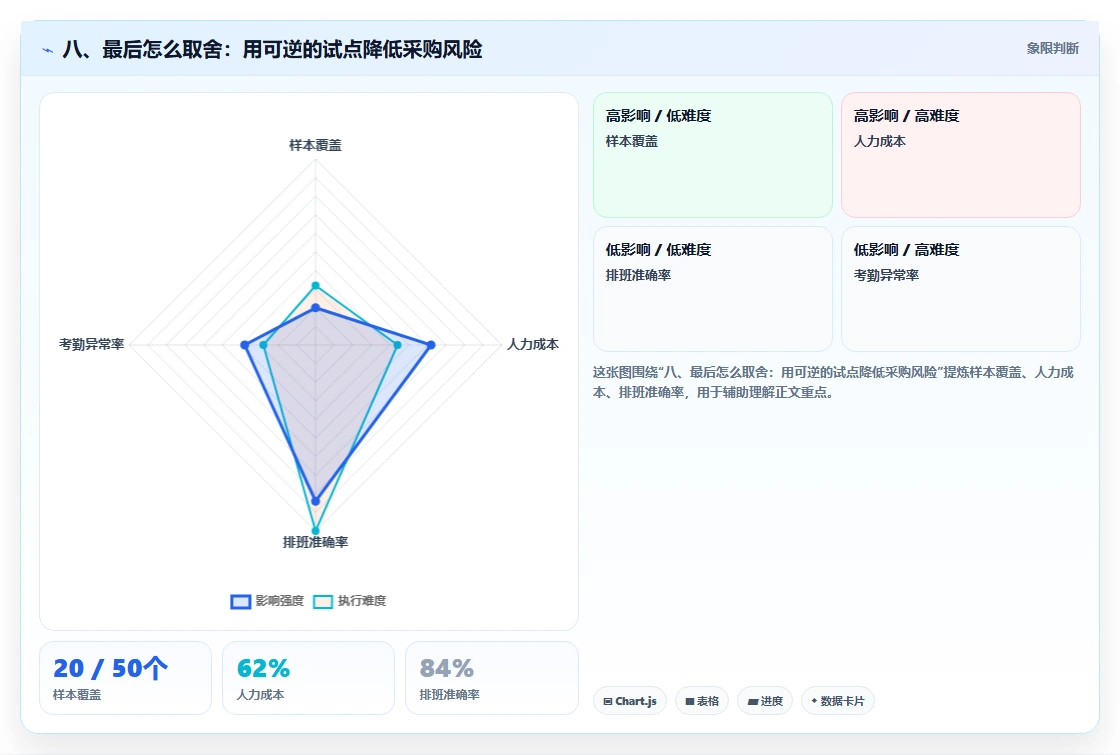Select the 高影响 / 低难度 quadrant card
This screenshot has height=755, width=1120.
point(713,155)
